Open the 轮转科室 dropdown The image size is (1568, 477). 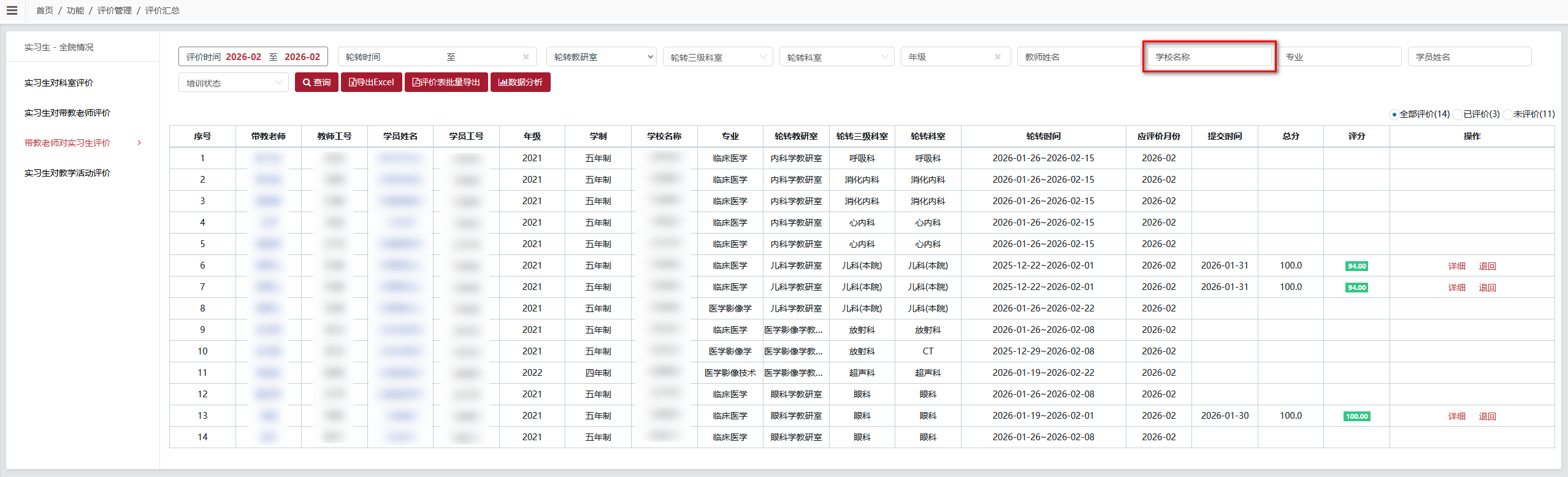(x=836, y=57)
